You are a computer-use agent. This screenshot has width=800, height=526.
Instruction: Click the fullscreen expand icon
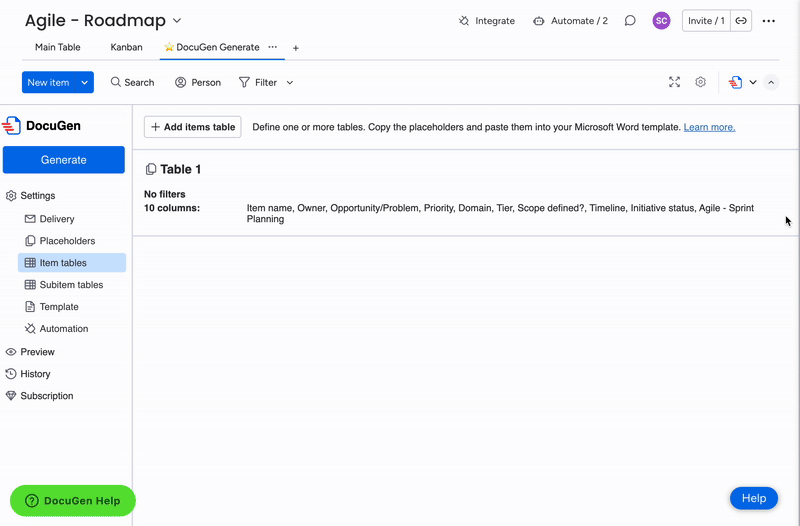[x=674, y=82]
